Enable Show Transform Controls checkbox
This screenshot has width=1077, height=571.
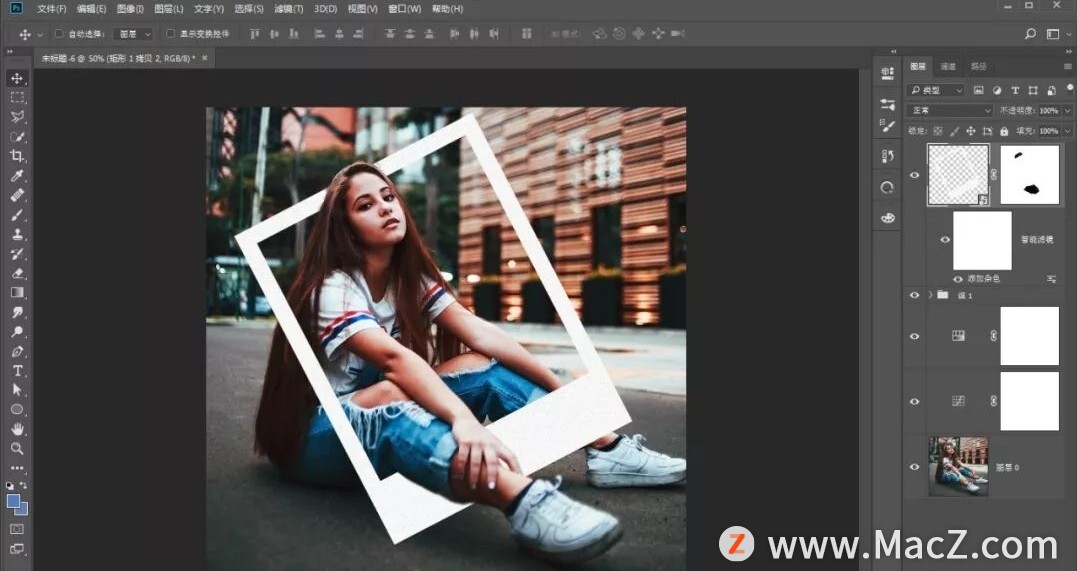click(170, 34)
